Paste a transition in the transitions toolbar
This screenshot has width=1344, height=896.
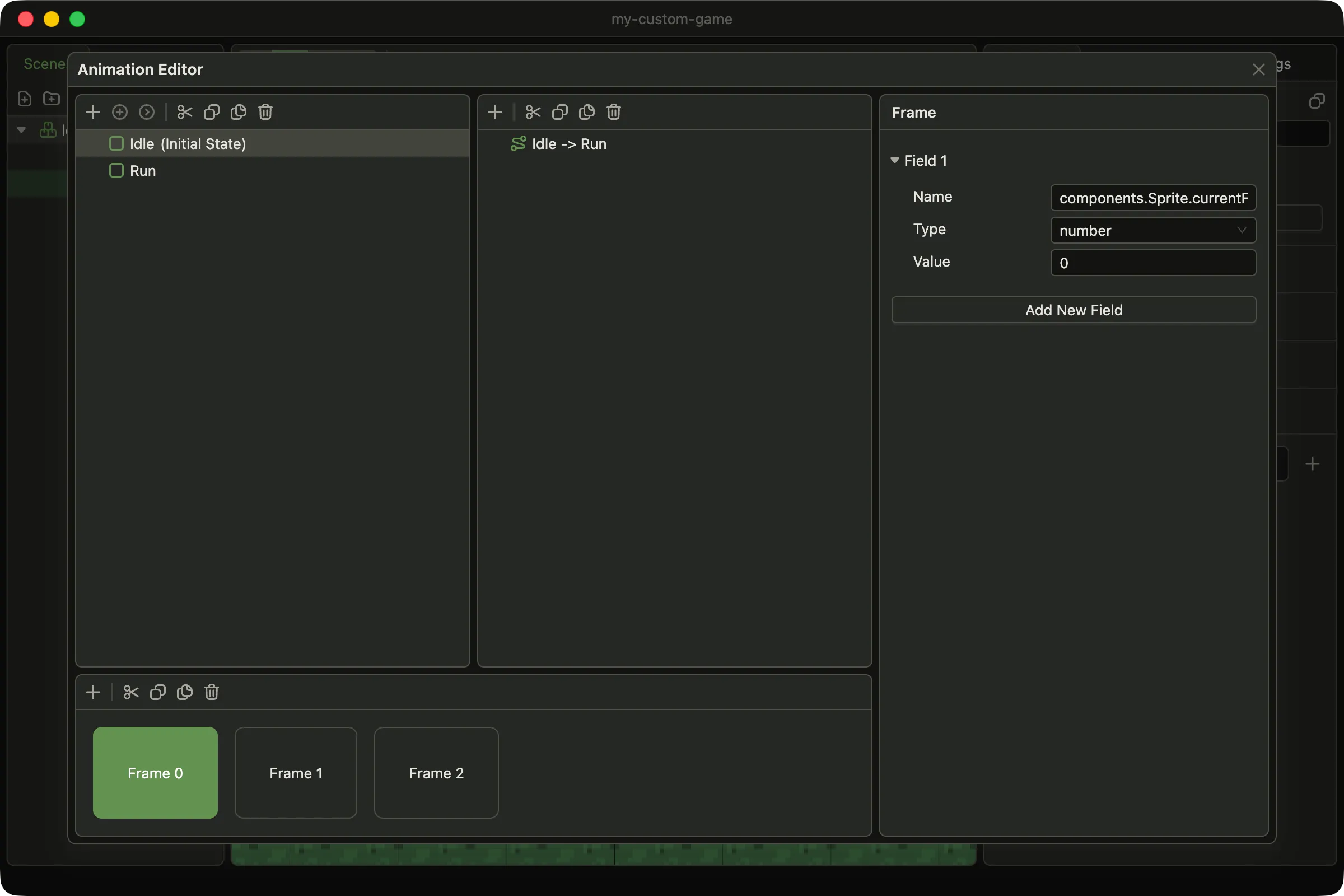point(586,112)
